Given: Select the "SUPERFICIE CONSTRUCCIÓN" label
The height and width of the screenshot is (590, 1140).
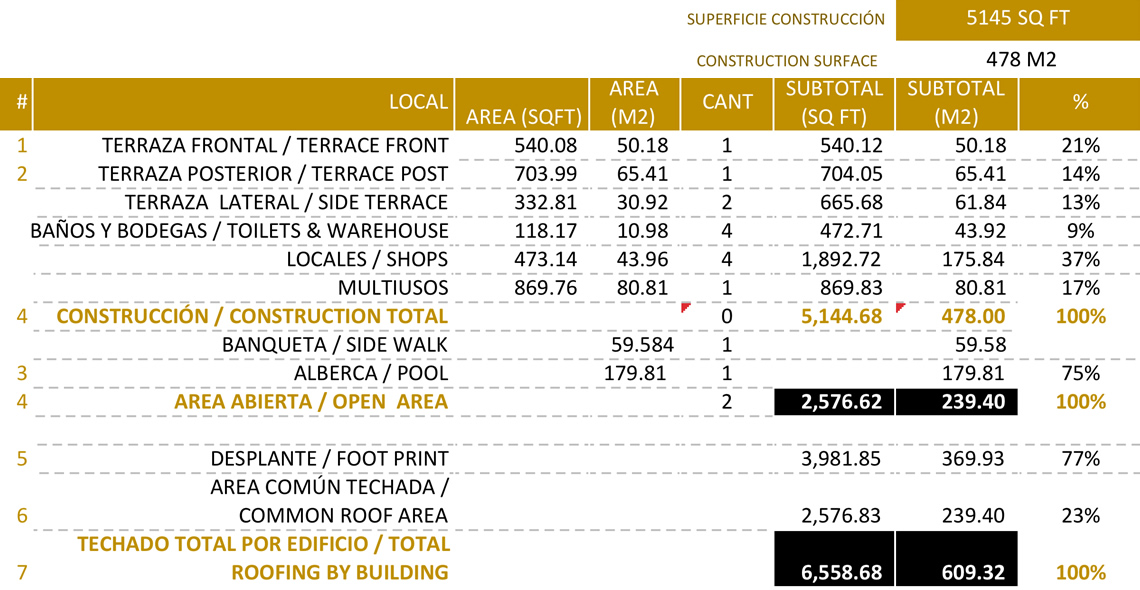Looking at the screenshot, I should click(786, 19).
